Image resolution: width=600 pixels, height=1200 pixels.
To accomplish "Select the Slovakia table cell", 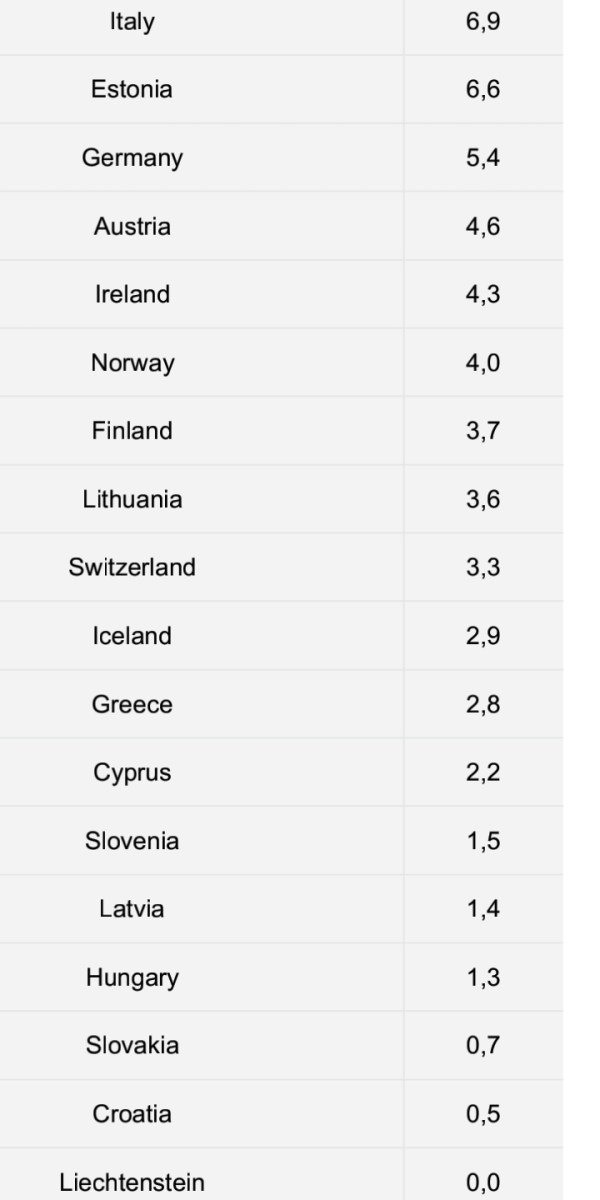I will click(x=132, y=1046).
